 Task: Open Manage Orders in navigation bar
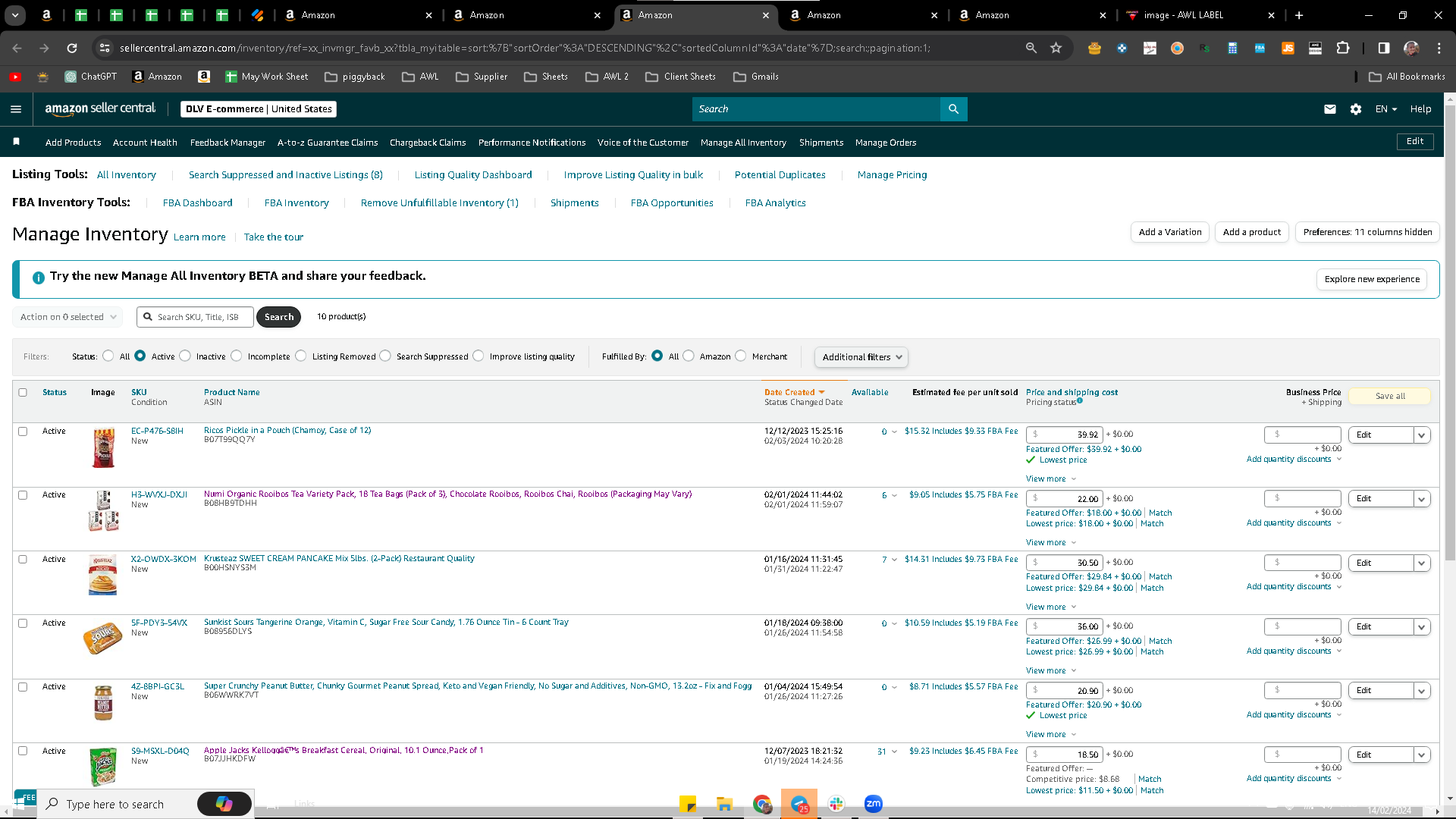click(886, 143)
